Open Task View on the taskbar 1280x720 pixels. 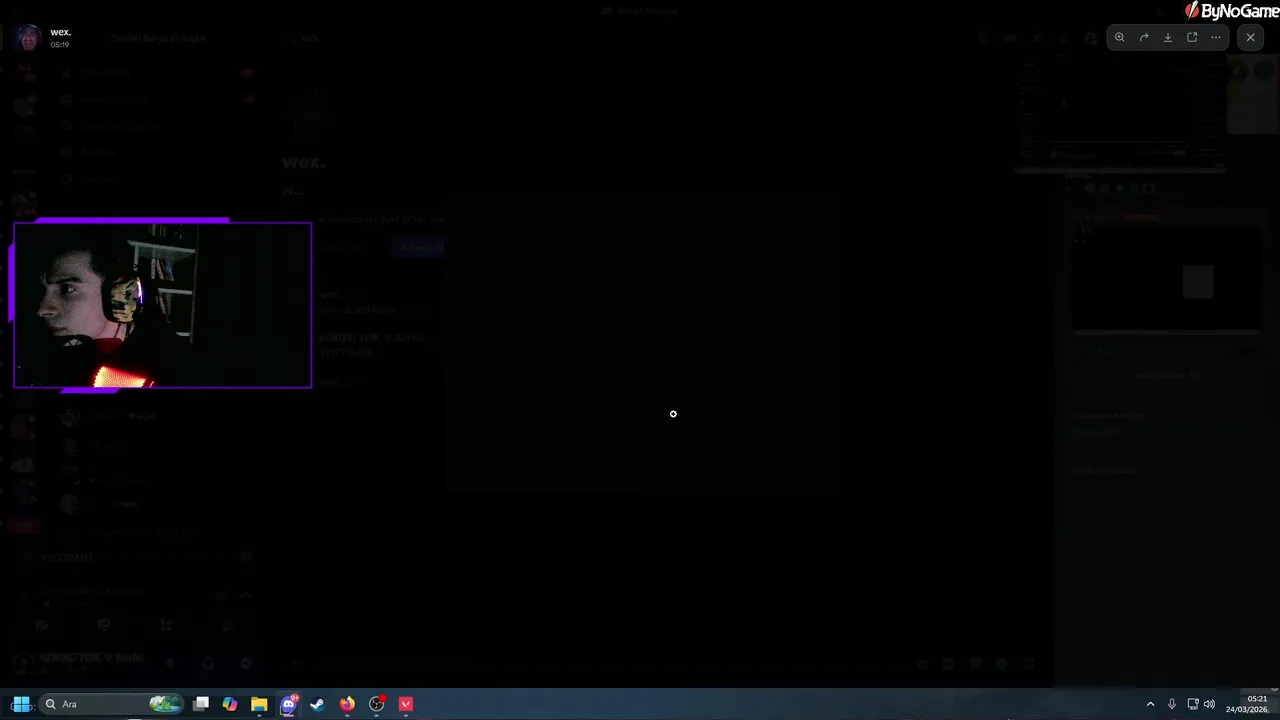click(201, 704)
